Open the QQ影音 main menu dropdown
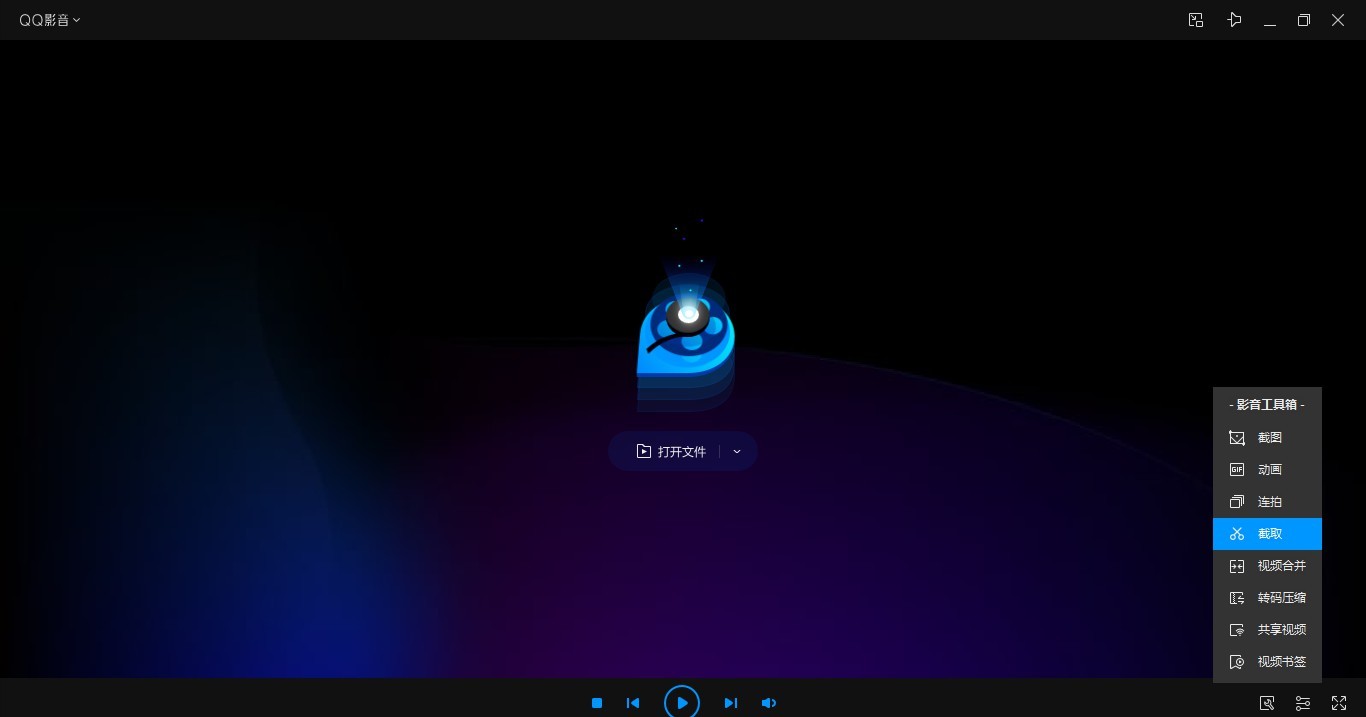Image resolution: width=1366 pixels, height=717 pixels. (50, 20)
